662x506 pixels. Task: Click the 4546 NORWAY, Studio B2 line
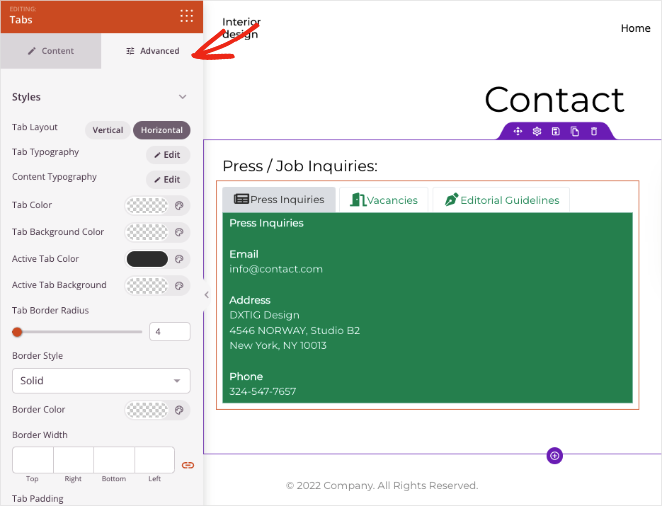[295, 330]
